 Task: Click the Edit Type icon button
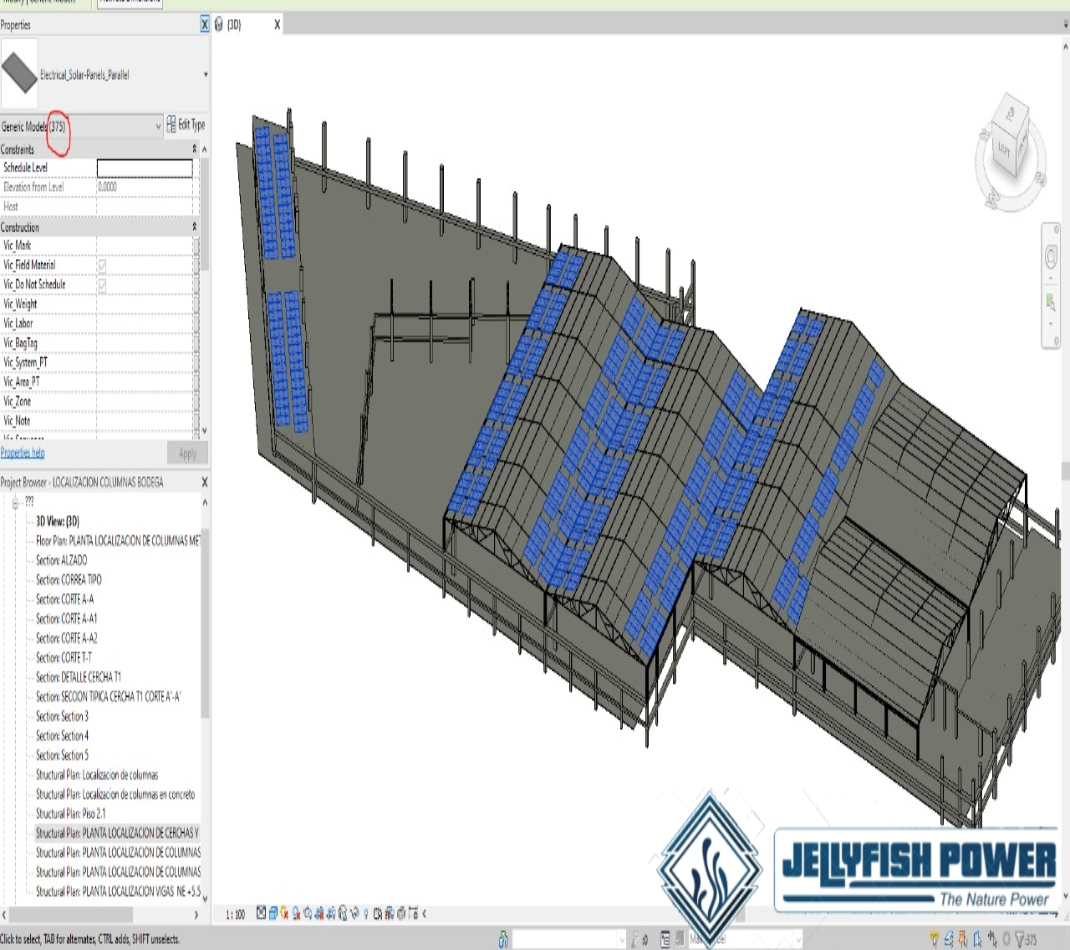(186, 125)
